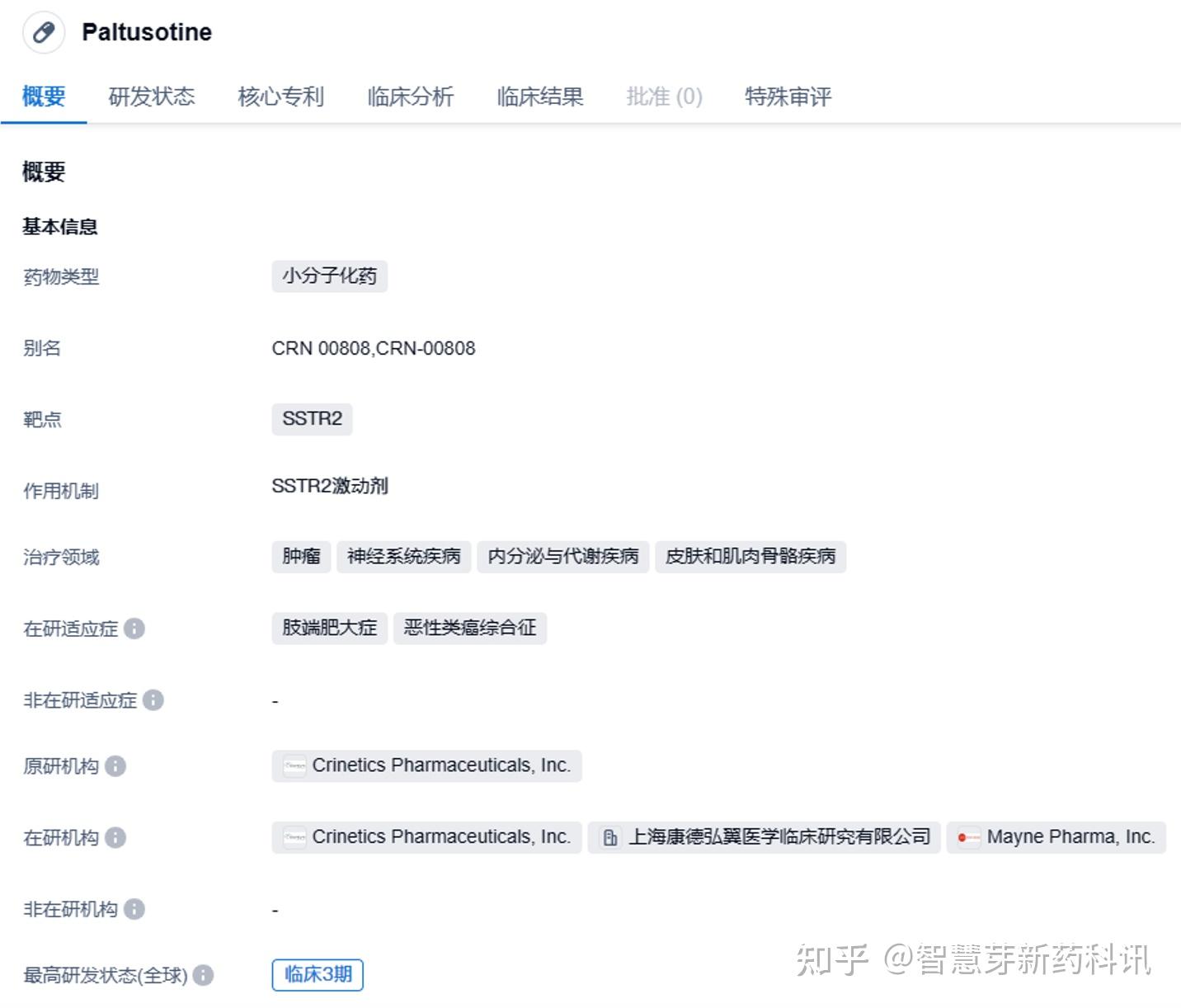Click the Mayne Pharma logo icon
This screenshot has height=1008, width=1181.
967,836
